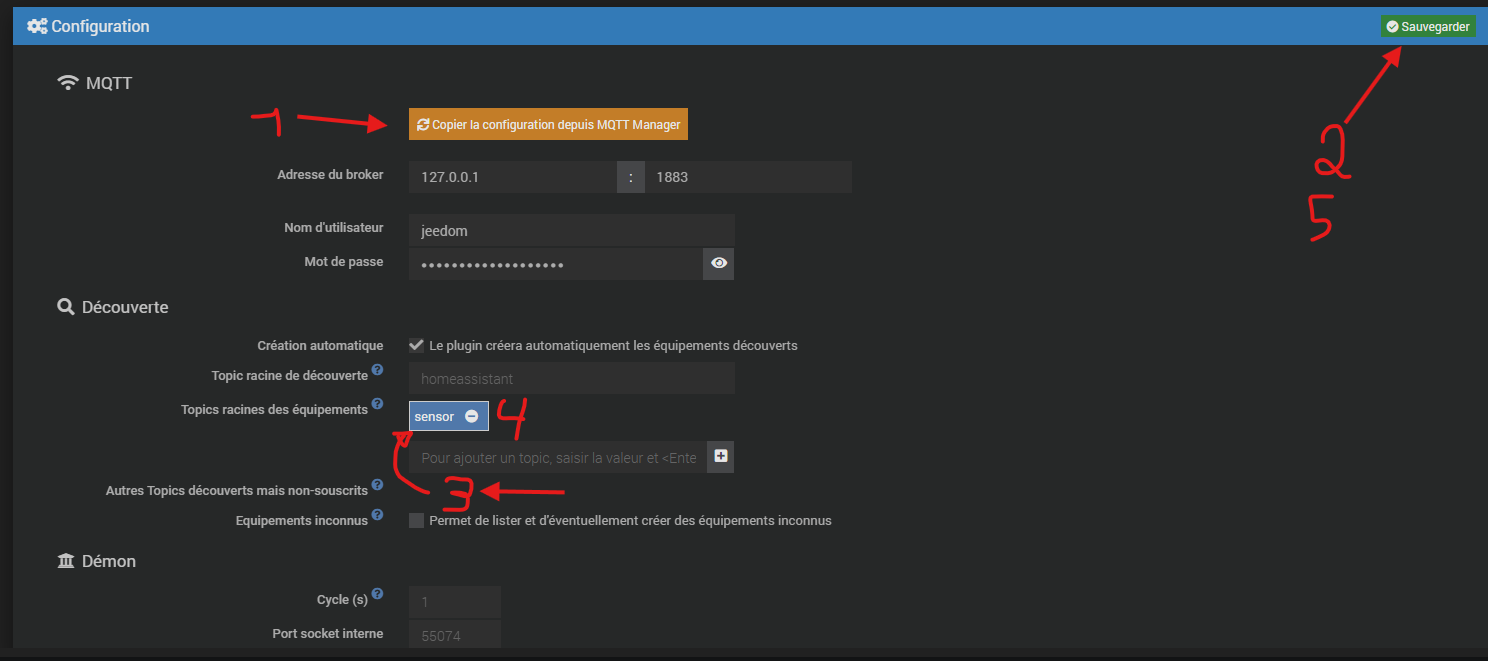1488x661 pixels.
Task: Focus the broker port field 1883
Action: point(748,177)
